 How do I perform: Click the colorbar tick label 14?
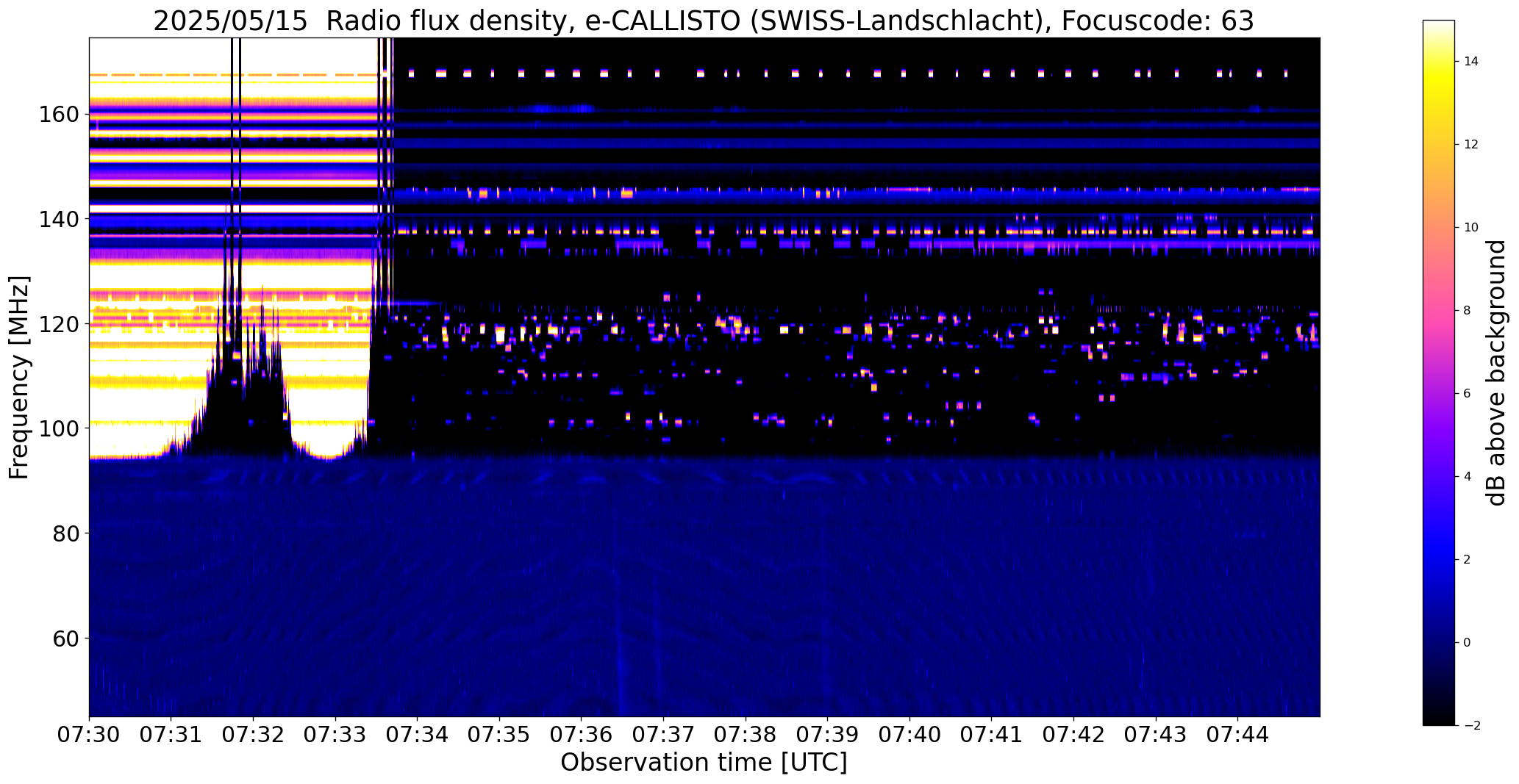click(x=1471, y=62)
